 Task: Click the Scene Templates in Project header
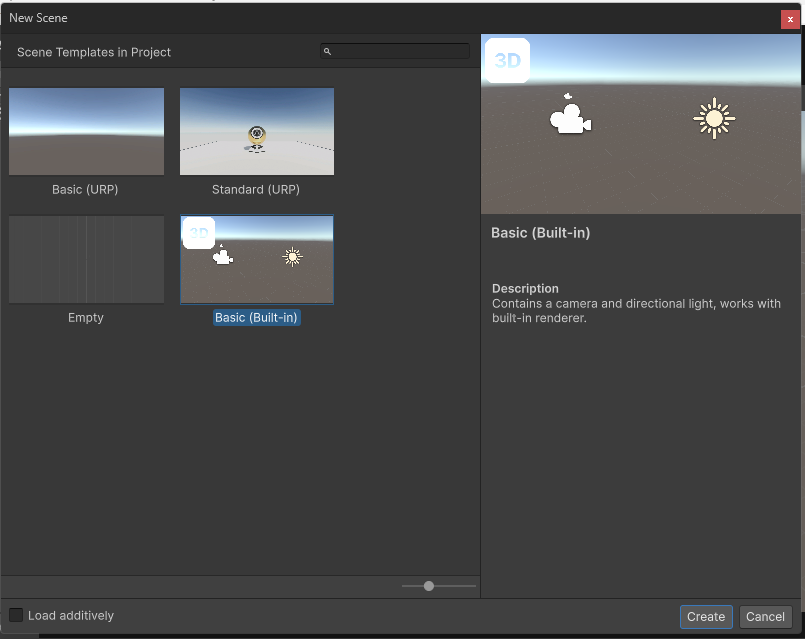[x=94, y=52]
